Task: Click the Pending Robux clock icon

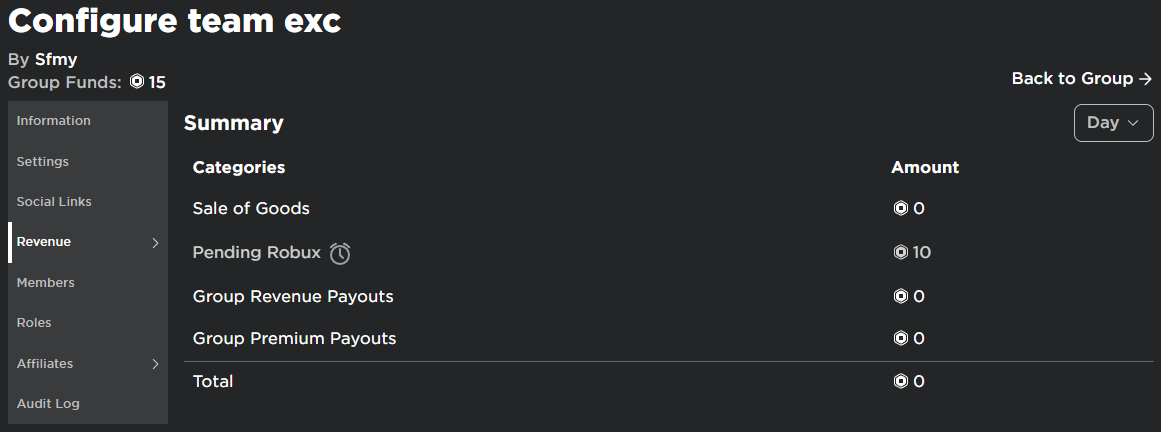Action: [340, 253]
